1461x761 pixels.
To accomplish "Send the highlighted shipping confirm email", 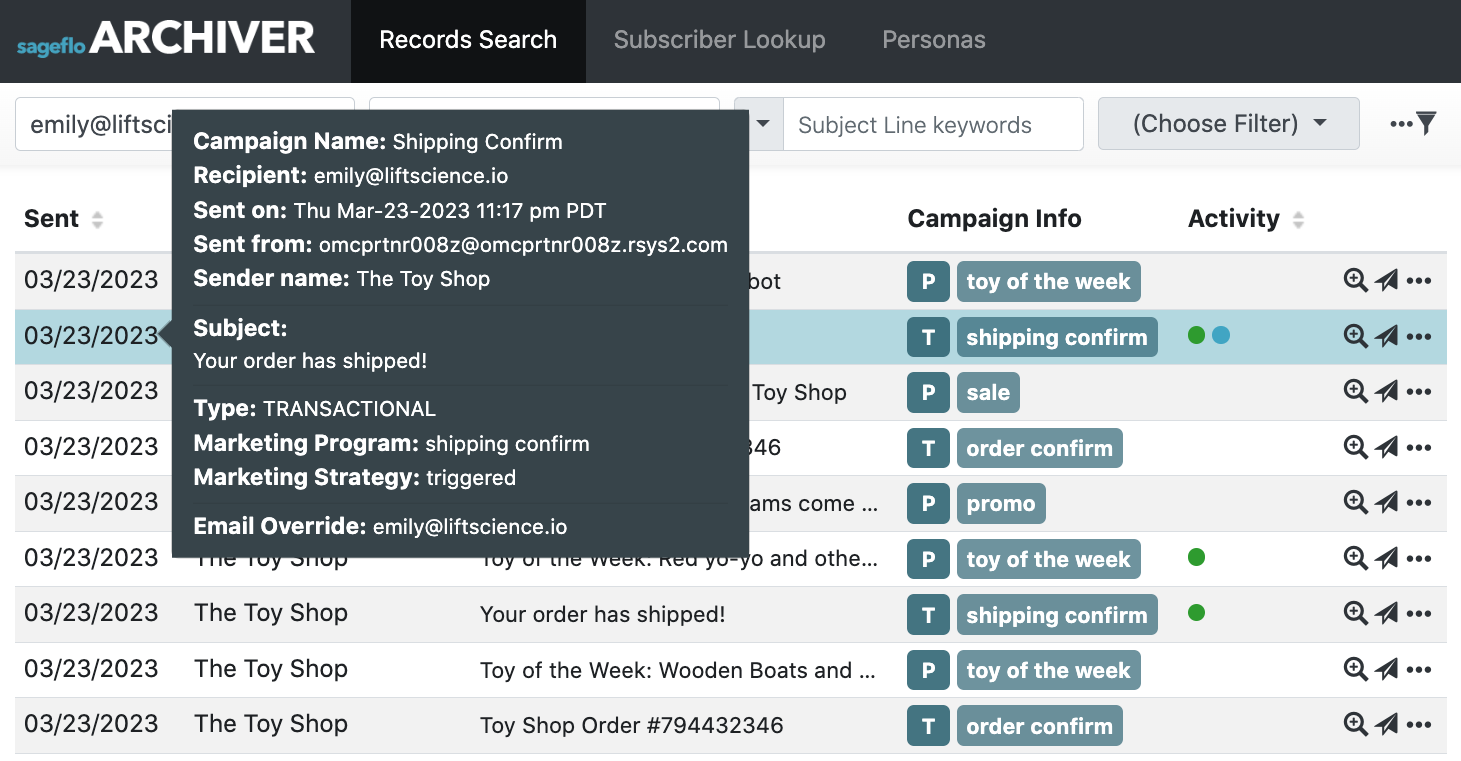I will pyautogui.click(x=1386, y=337).
